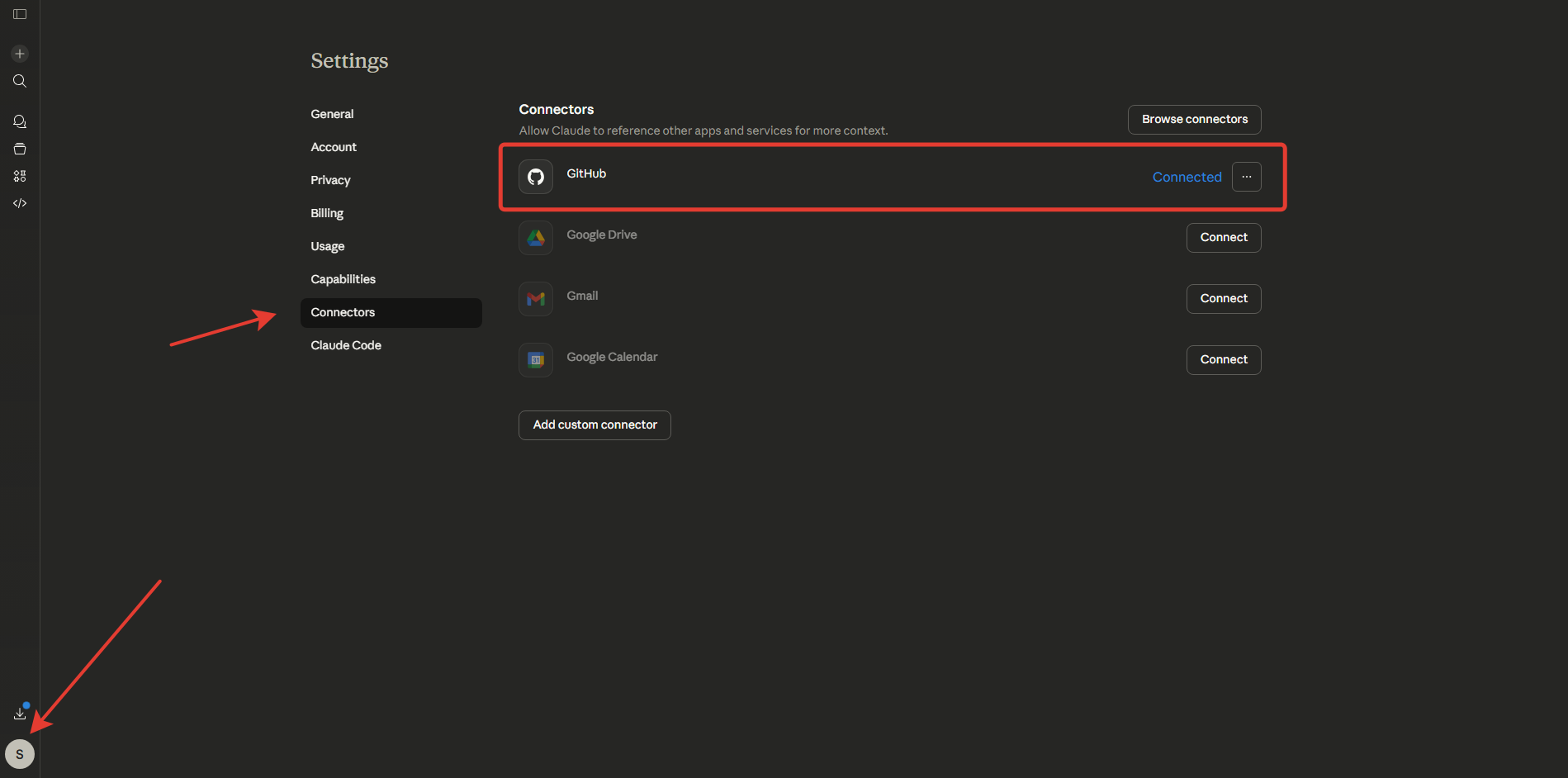Click the Google Drive connector name
This screenshot has width=1568, height=778.
click(602, 235)
